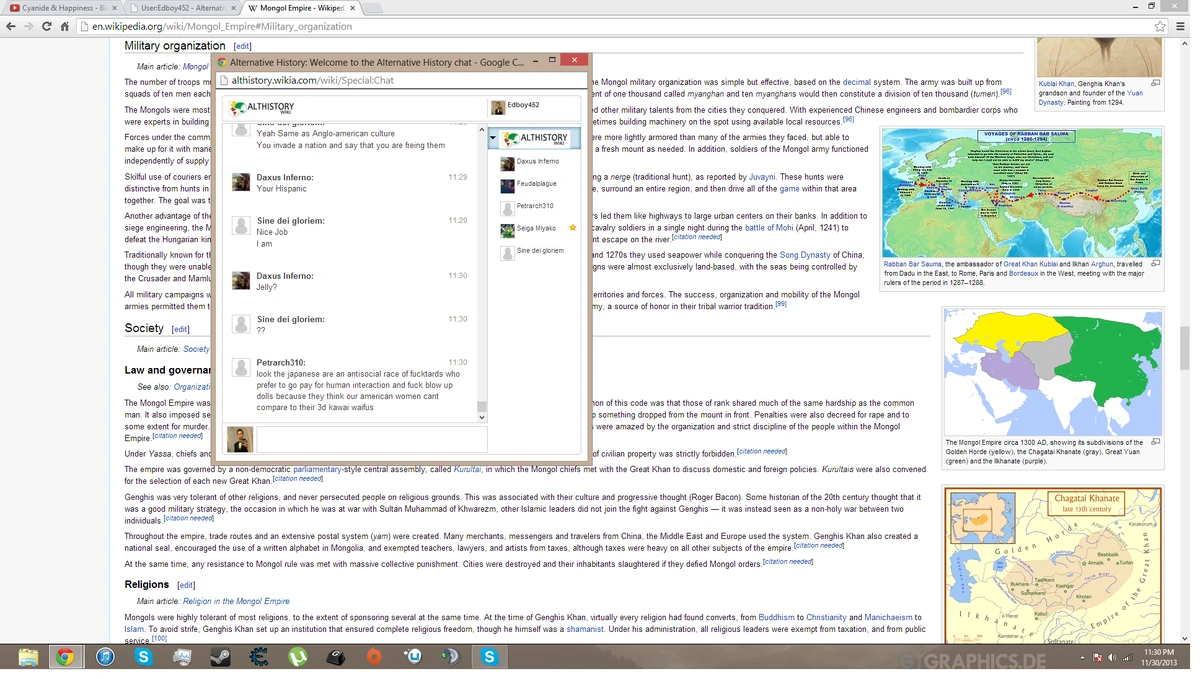Open the Skype icon next to iTunes
This screenshot has width=1200, height=679.
click(x=144, y=657)
